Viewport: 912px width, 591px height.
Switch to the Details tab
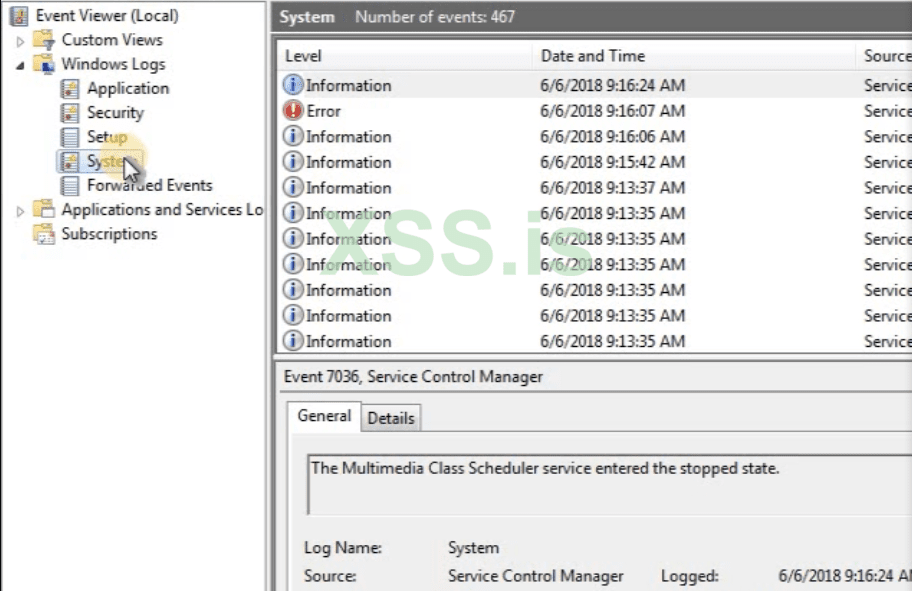[390, 418]
